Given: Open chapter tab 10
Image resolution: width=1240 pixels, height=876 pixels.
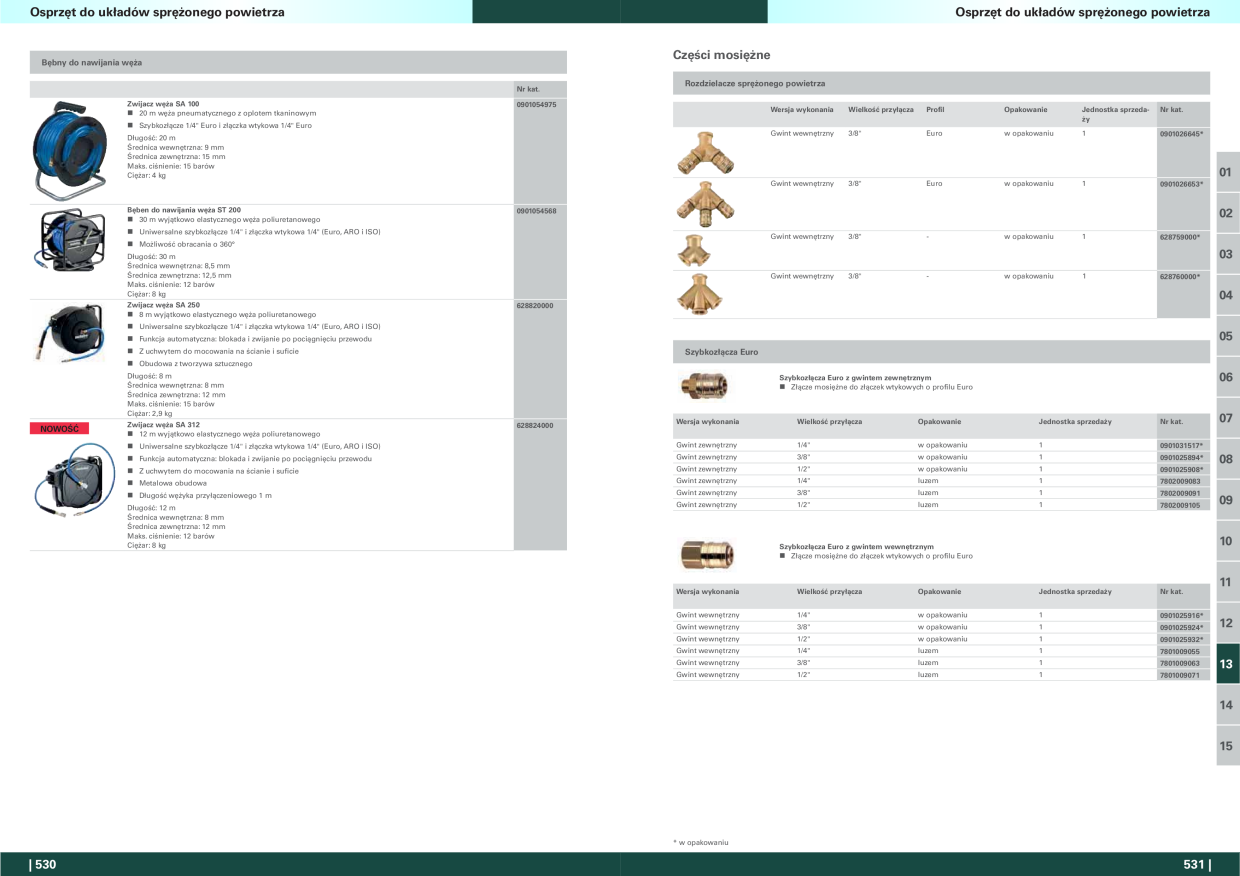Looking at the screenshot, I should pyautogui.click(x=1227, y=541).
